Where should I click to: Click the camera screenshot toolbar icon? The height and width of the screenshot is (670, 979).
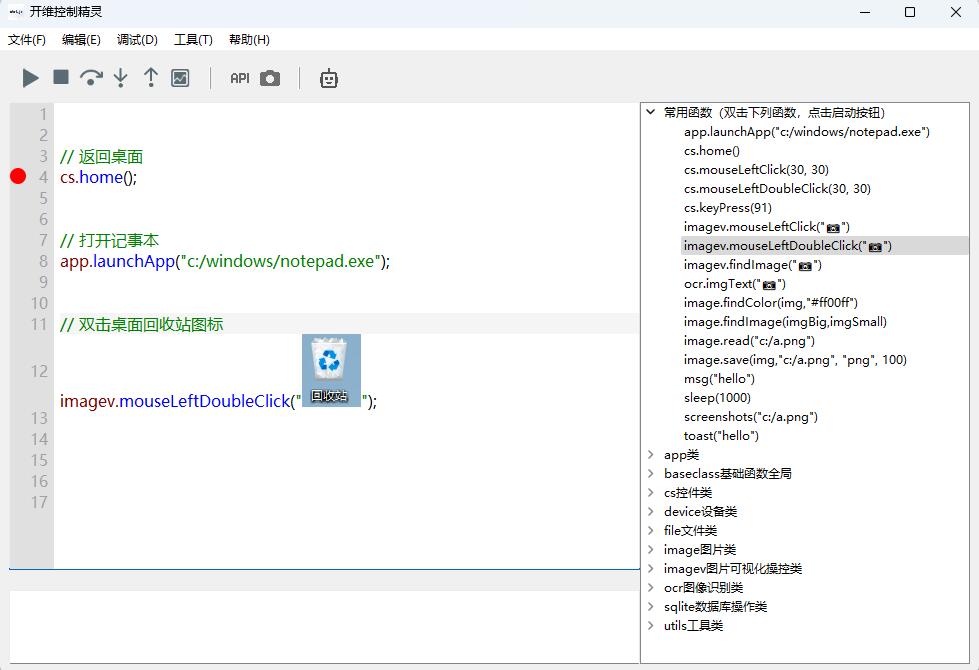tap(270, 78)
